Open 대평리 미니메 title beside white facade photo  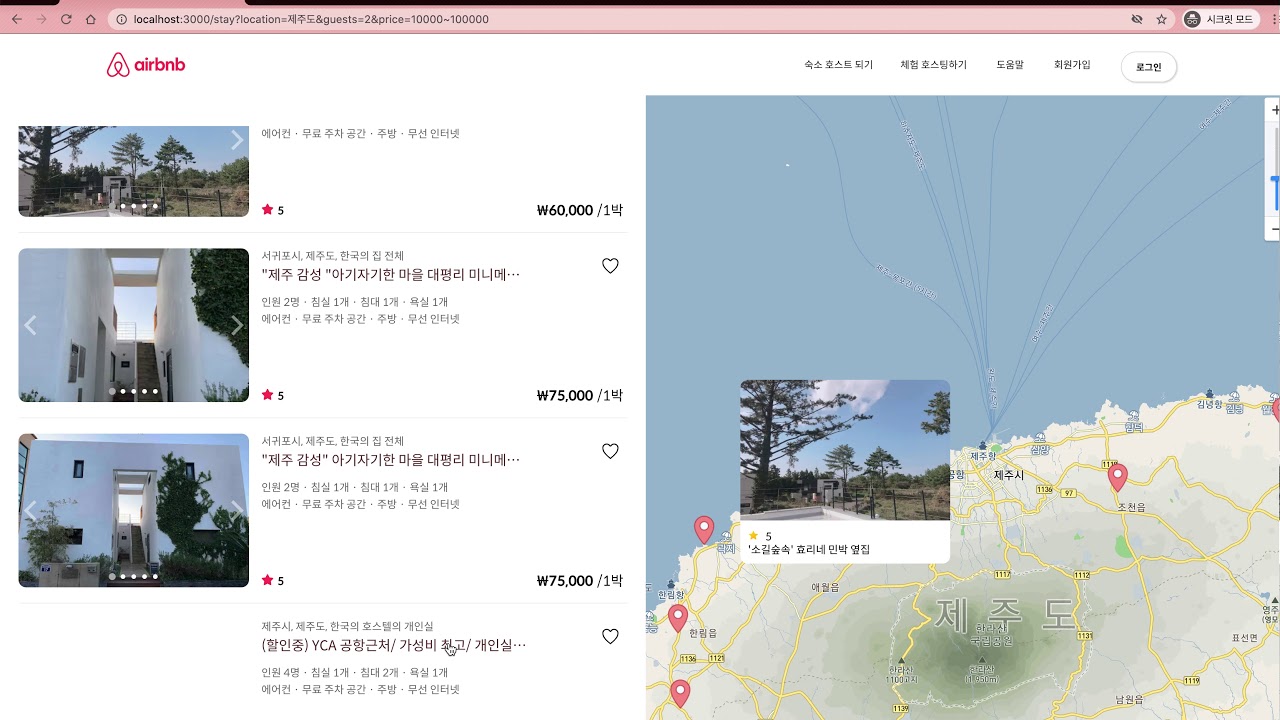[x=391, y=460]
